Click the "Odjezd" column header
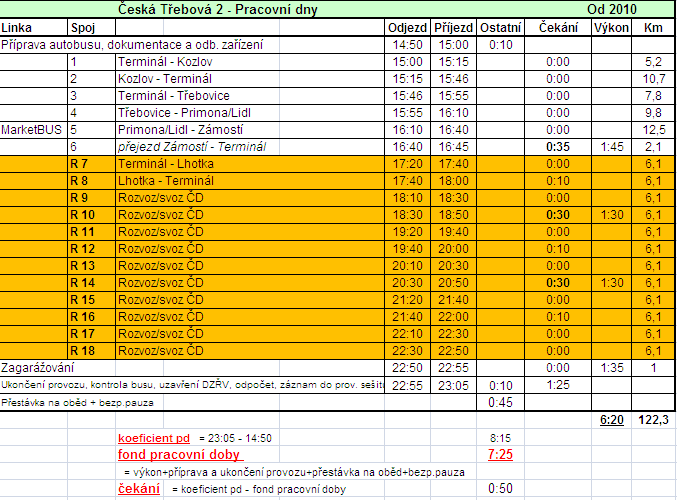The width and height of the screenshot is (677, 500). coord(407,28)
